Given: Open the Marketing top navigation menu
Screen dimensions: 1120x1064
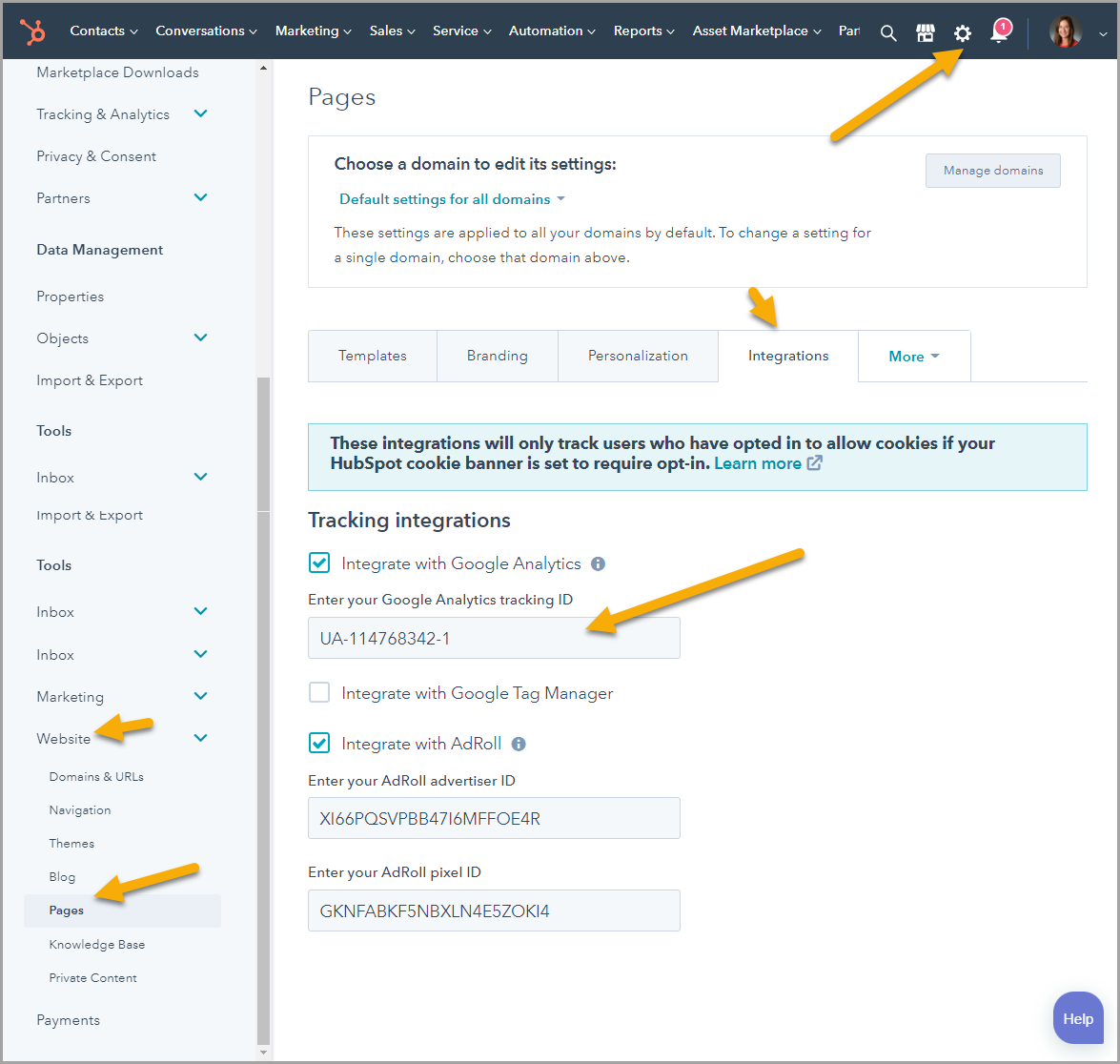Looking at the screenshot, I should 313,31.
